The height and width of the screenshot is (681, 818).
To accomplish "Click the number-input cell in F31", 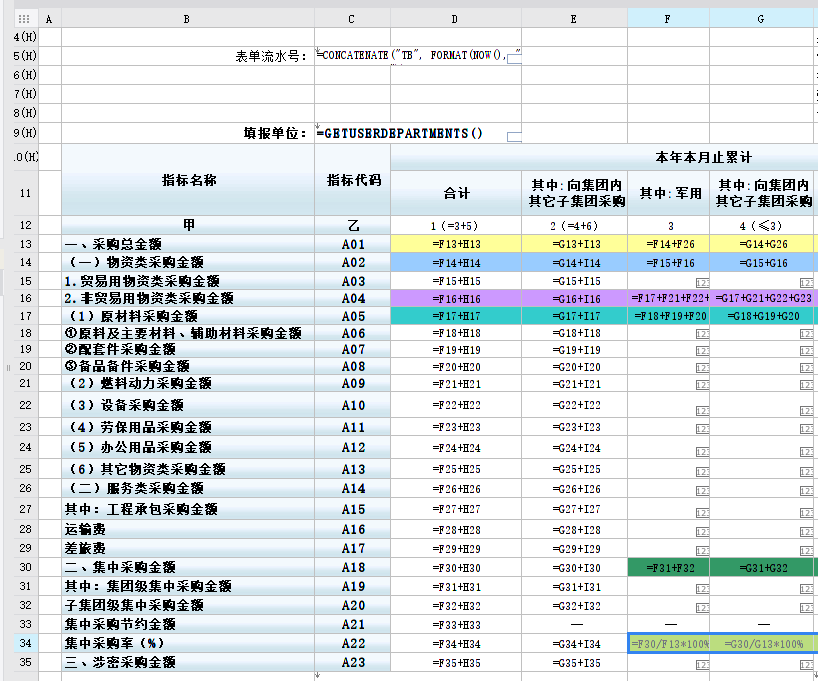I will [x=668, y=587].
